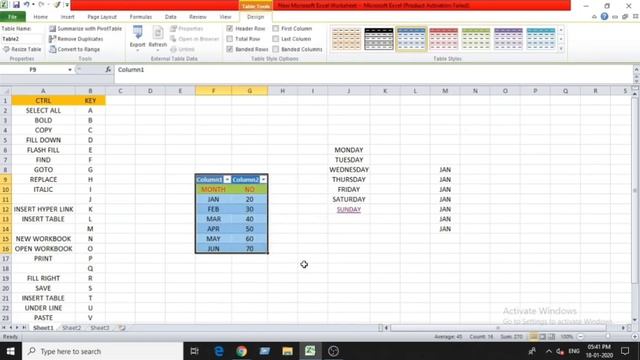Click the horizontal scrollbar
Viewport: 640px width, 360px height.
(x=498, y=328)
